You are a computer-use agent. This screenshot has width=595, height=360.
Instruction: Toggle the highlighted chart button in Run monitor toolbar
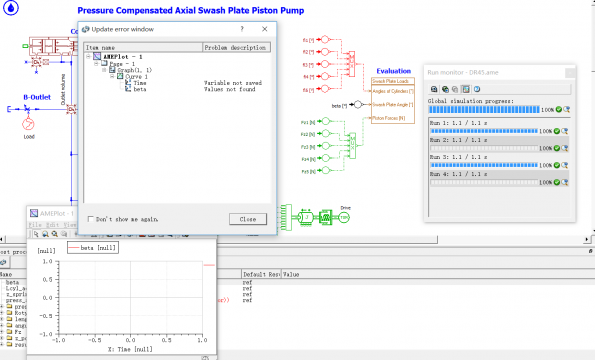pos(466,89)
